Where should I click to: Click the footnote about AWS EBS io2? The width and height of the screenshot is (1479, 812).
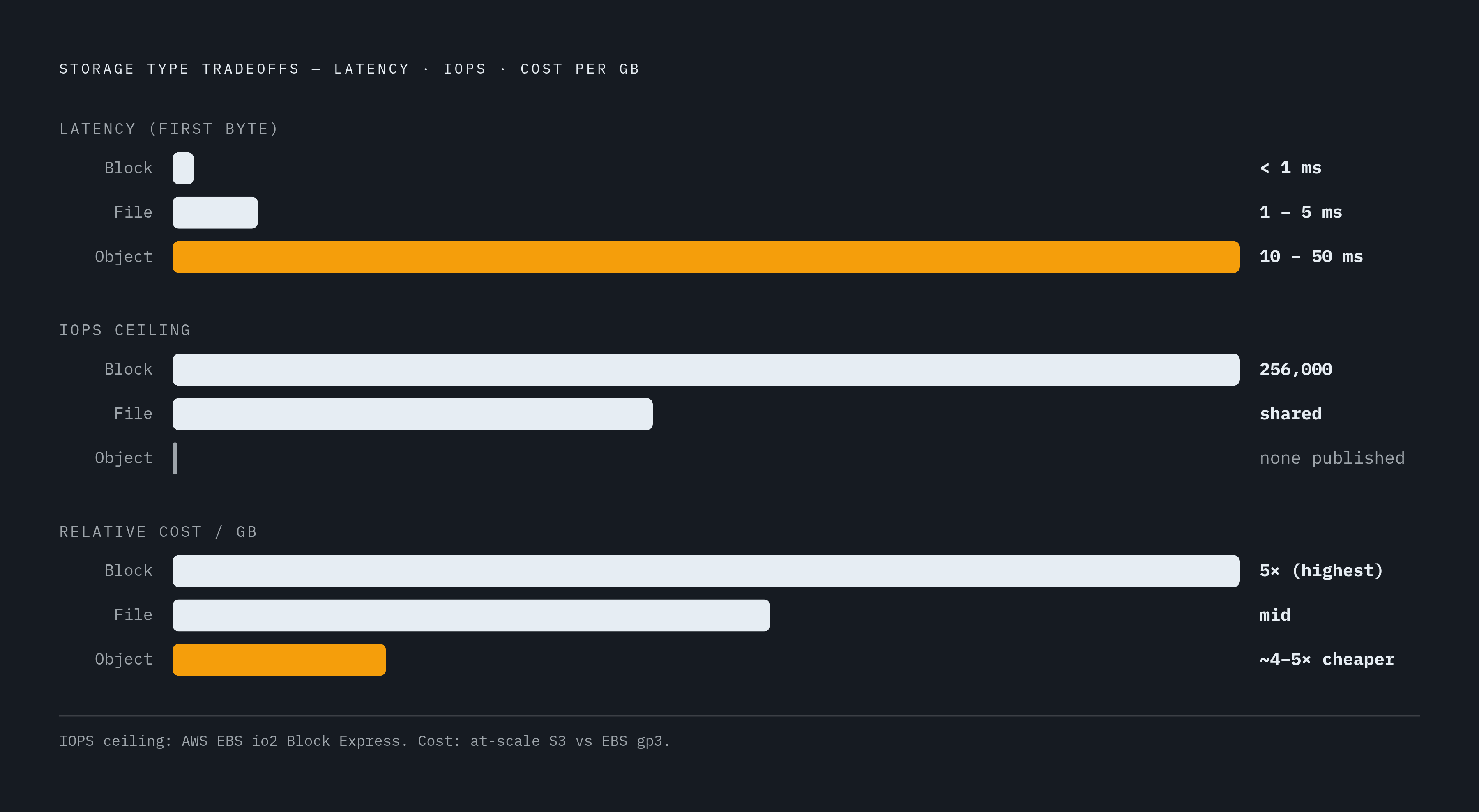pos(364,741)
